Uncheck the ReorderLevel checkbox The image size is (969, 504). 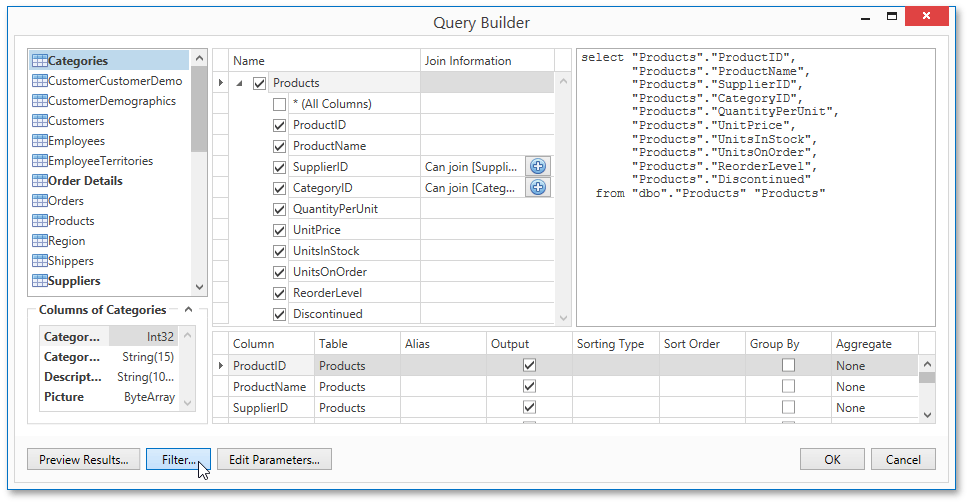pyautogui.click(x=279, y=293)
